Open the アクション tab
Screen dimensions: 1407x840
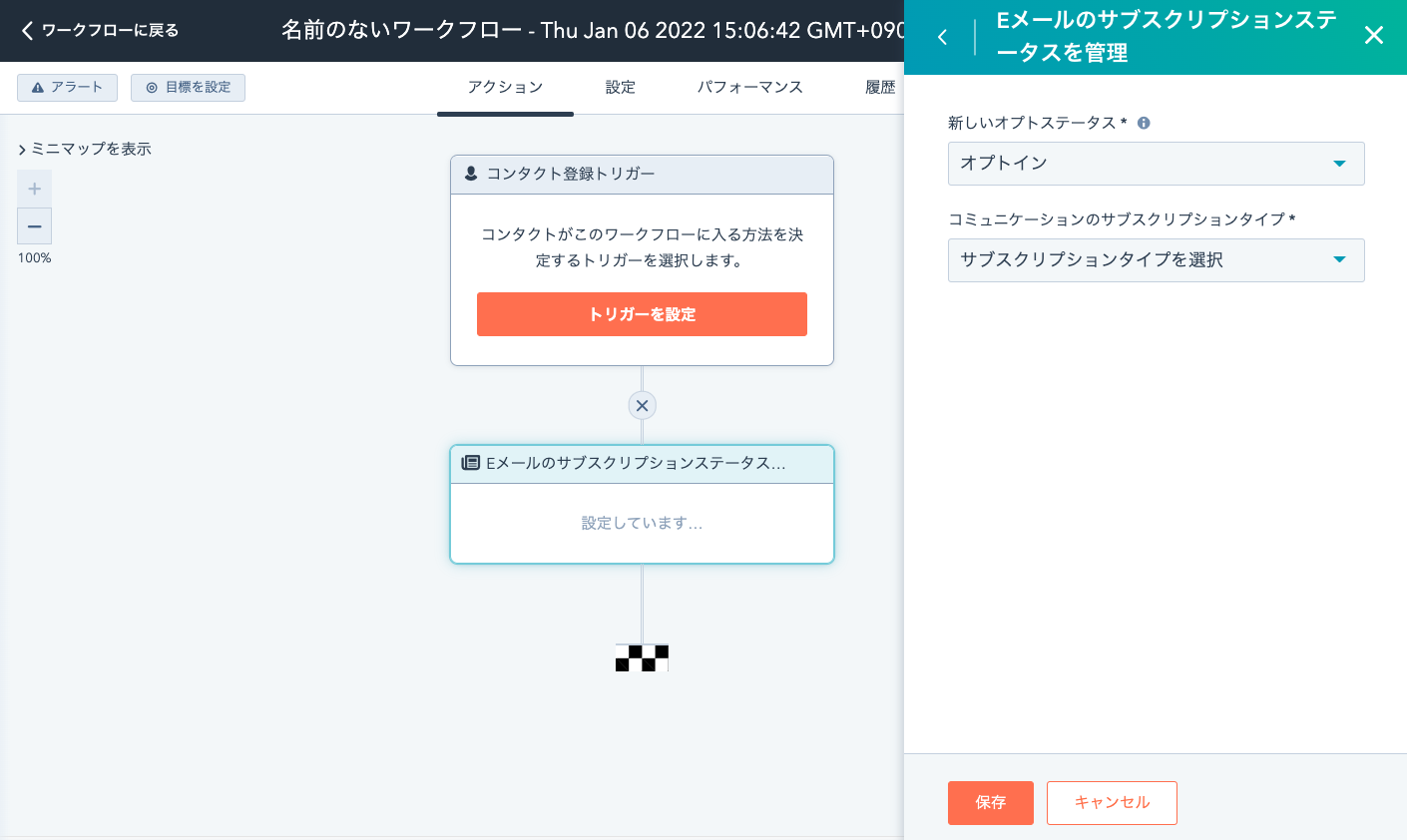pyautogui.click(x=505, y=88)
